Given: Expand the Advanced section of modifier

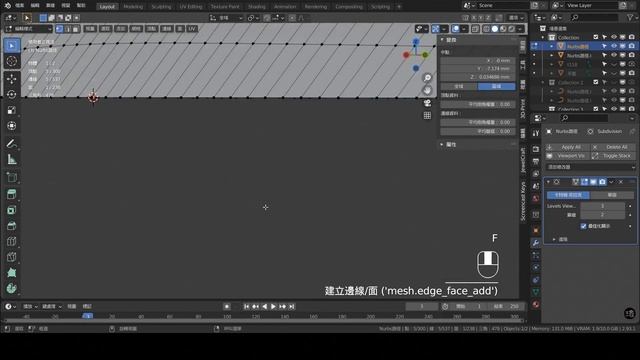Looking at the screenshot, I should [x=554, y=240].
